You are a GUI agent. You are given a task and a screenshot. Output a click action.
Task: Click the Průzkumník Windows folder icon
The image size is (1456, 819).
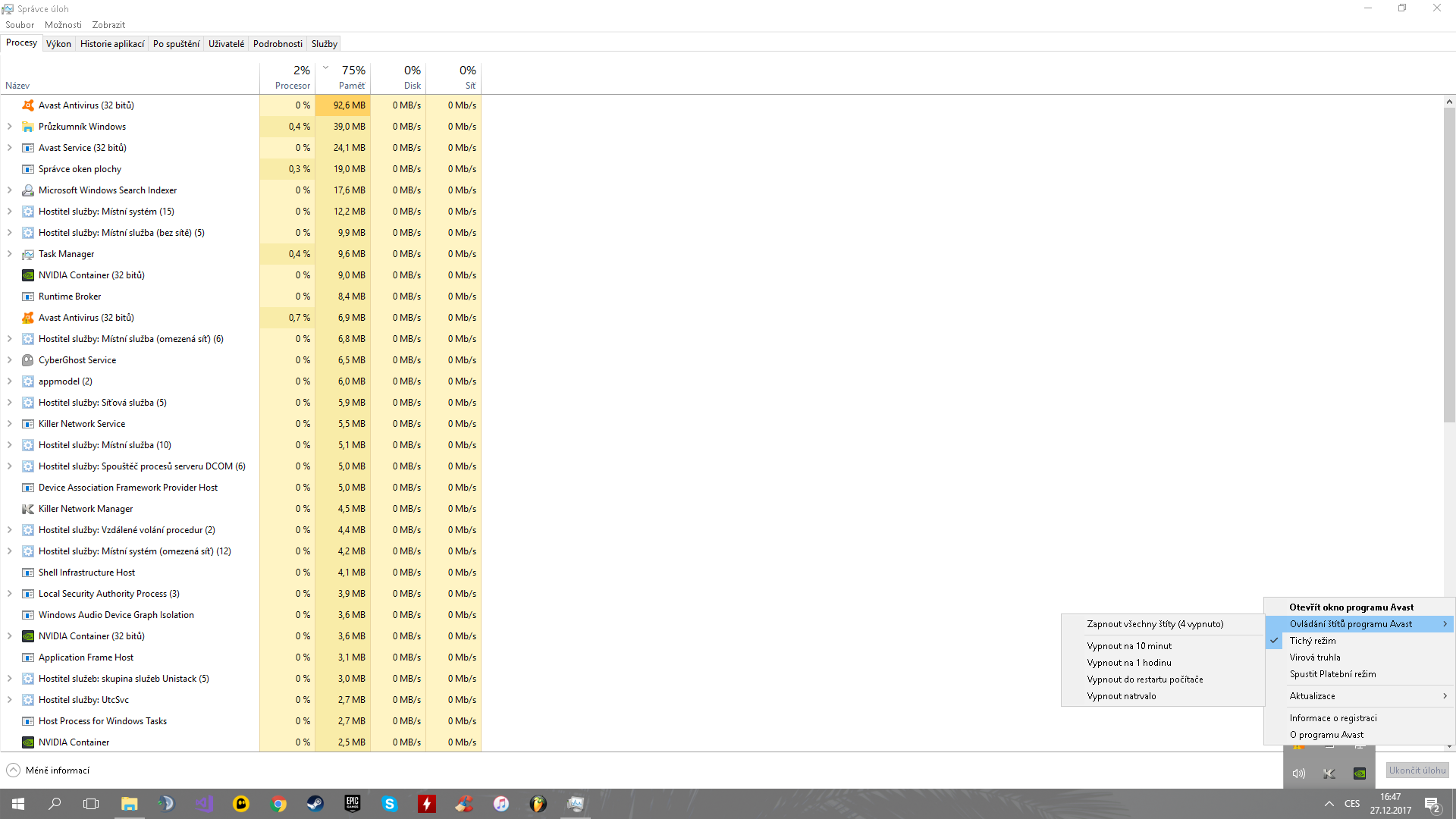pos(28,127)
